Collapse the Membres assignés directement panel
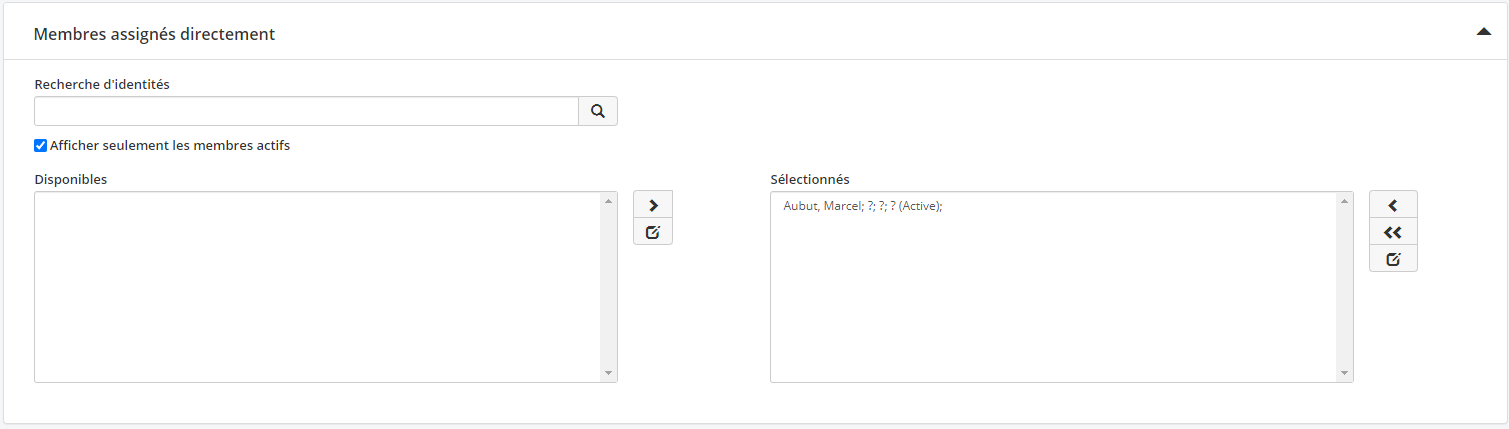This screenshot has width=1509, height=429. pos(1483,32)
